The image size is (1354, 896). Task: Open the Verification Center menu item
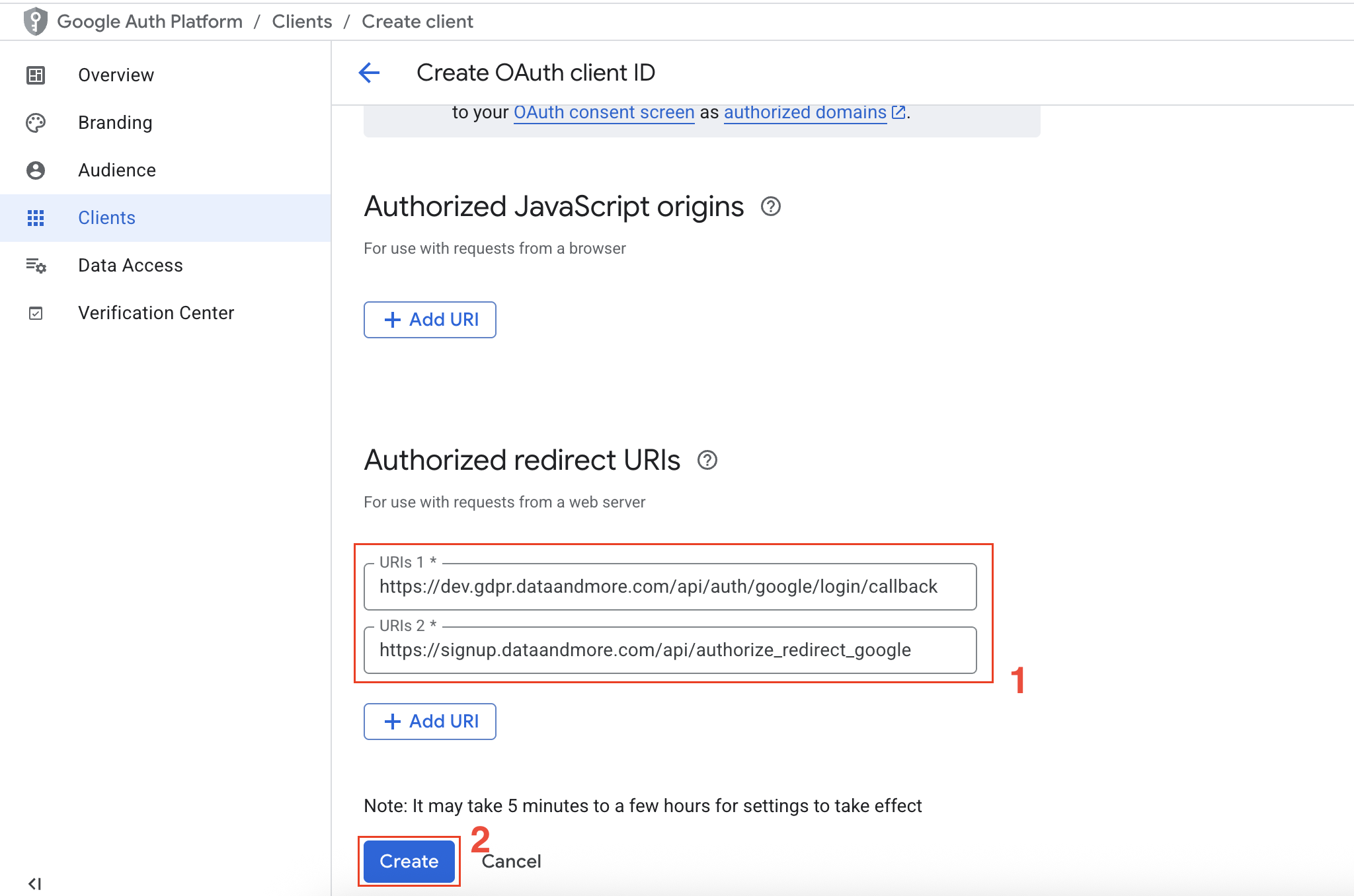[156, 313]
